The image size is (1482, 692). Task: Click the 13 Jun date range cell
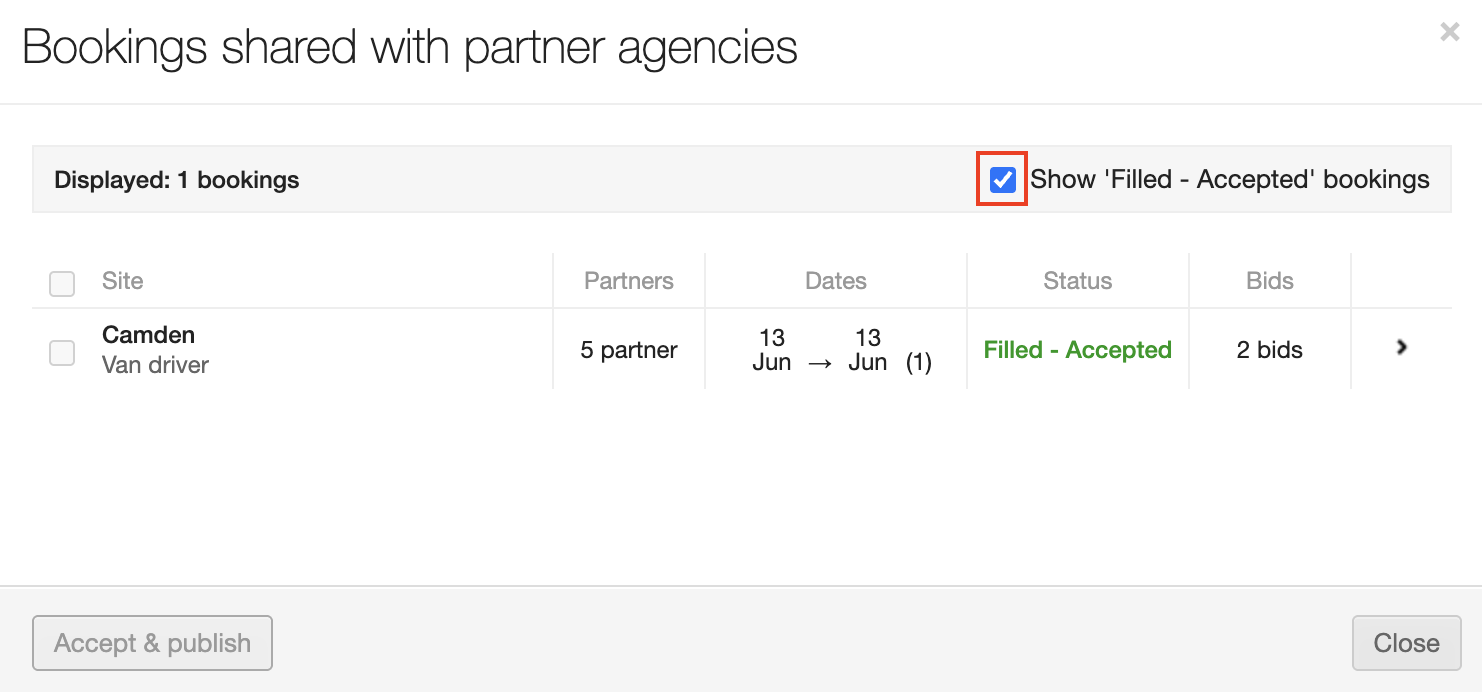pos(836,350)
